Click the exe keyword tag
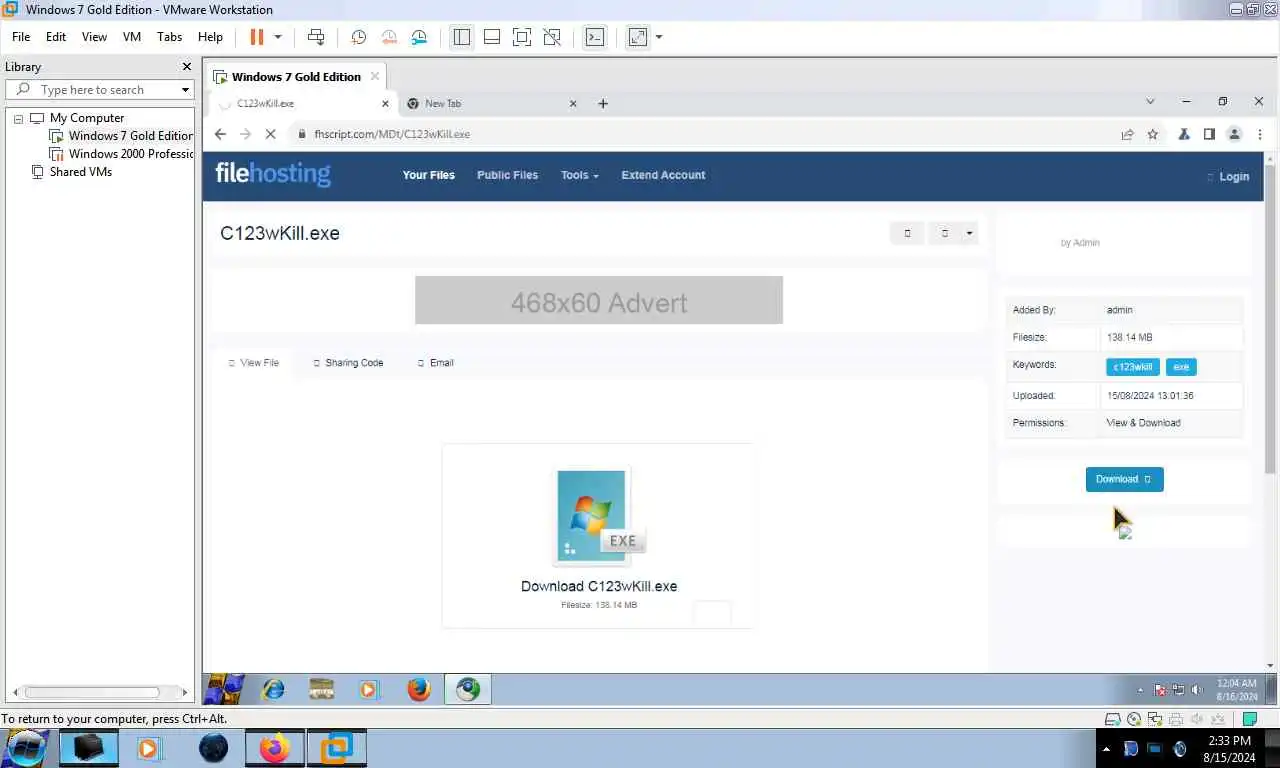The width and height of the screenshot is (1280, 768). coord(1181,367)
